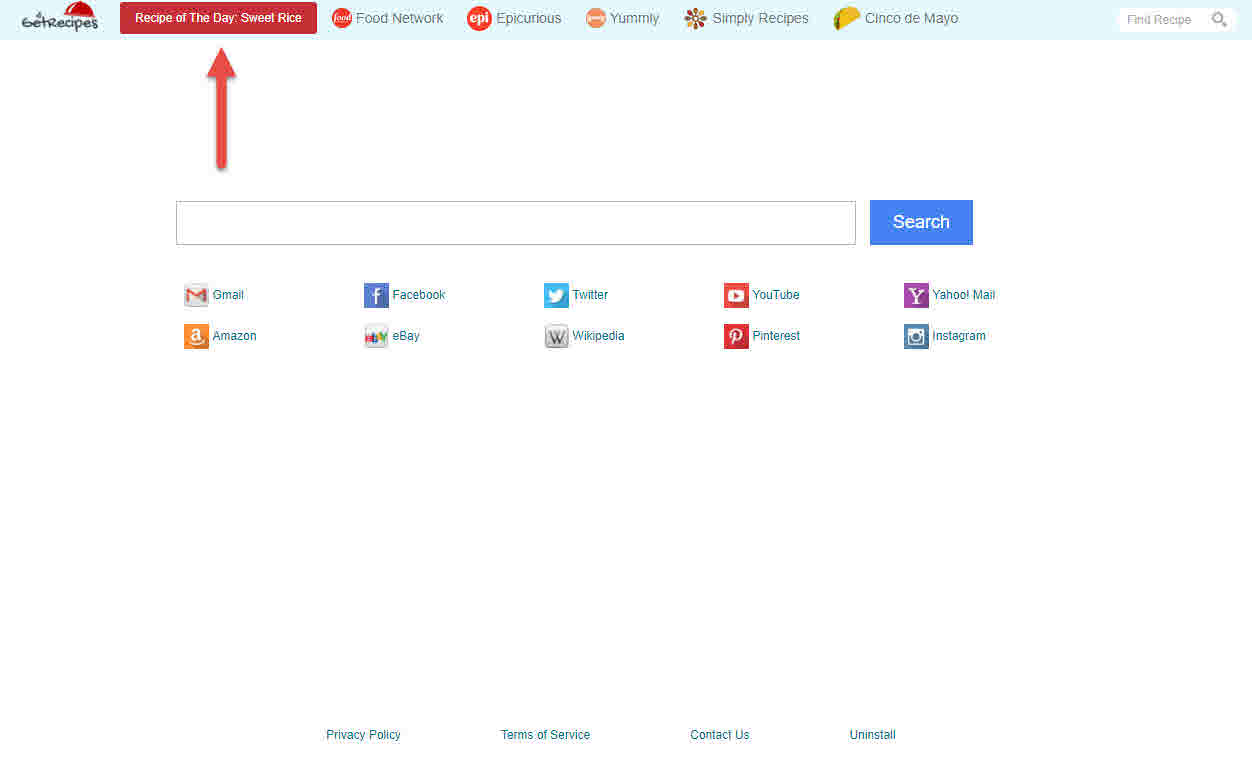1252x763 pixels.
Task: Open the Privacy Policy footer link
Action: click(363, 735)
